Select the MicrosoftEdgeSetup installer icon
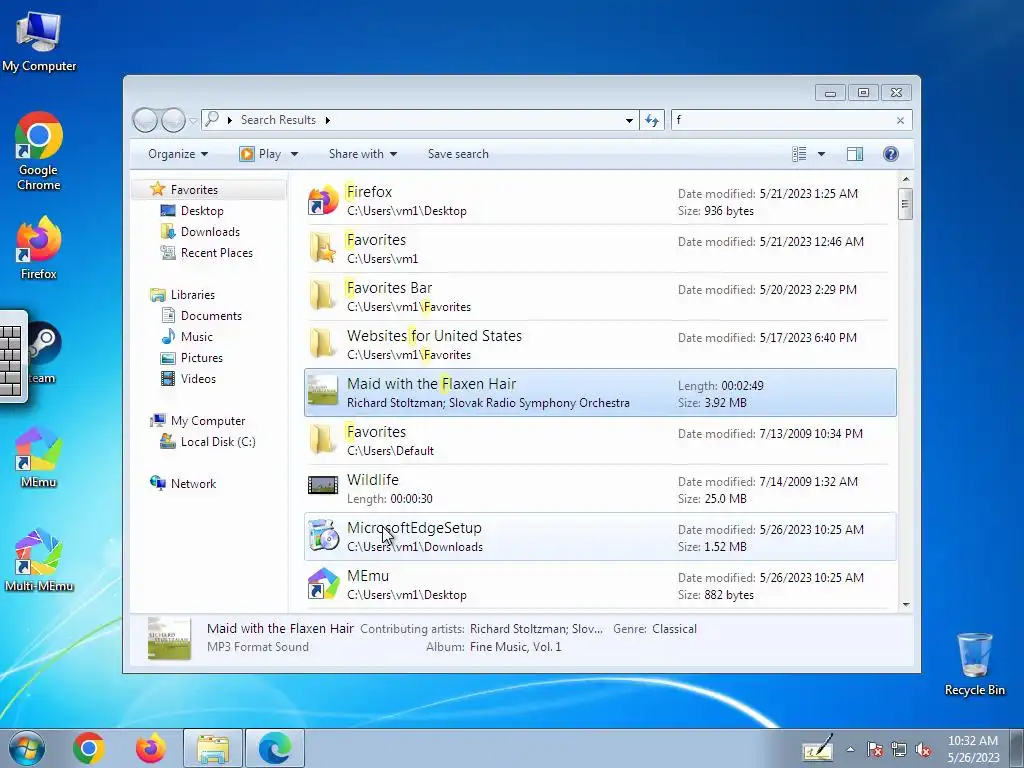This screenshot has width=1024, height=768. 323,536
